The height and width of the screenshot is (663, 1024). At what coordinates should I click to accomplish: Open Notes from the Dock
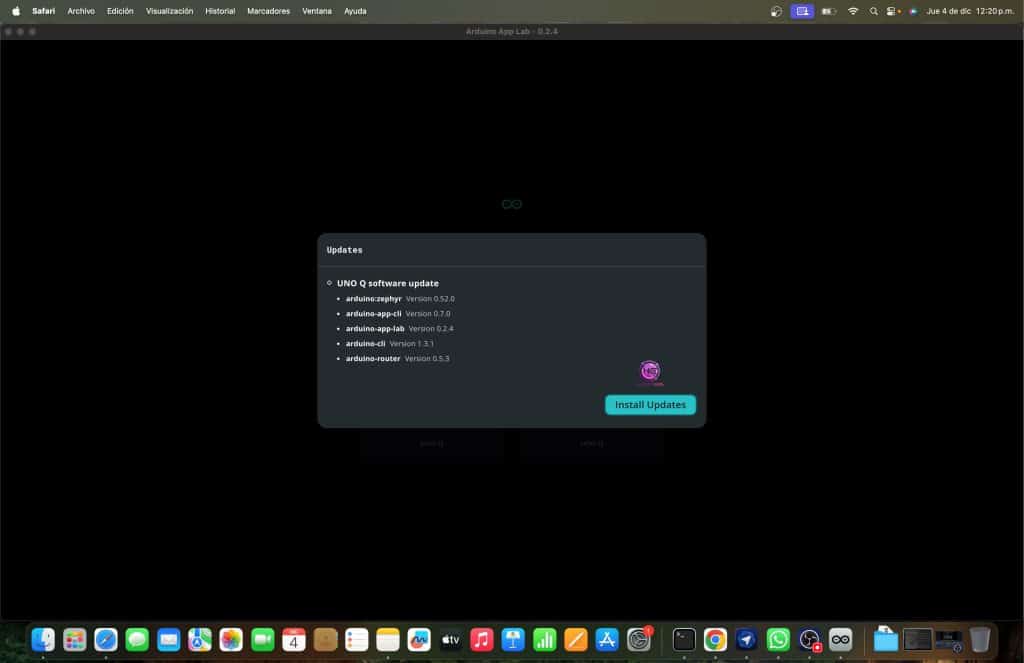click(388, 639)
